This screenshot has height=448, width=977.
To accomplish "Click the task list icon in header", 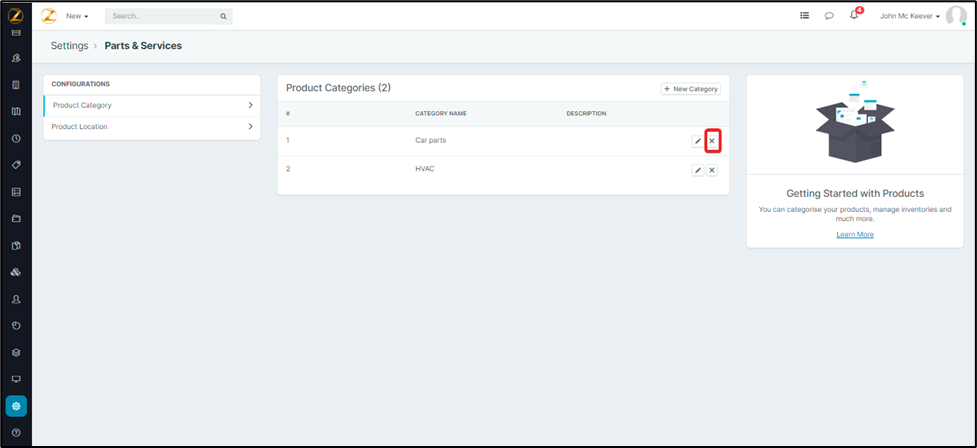I will tap(805, 16).
